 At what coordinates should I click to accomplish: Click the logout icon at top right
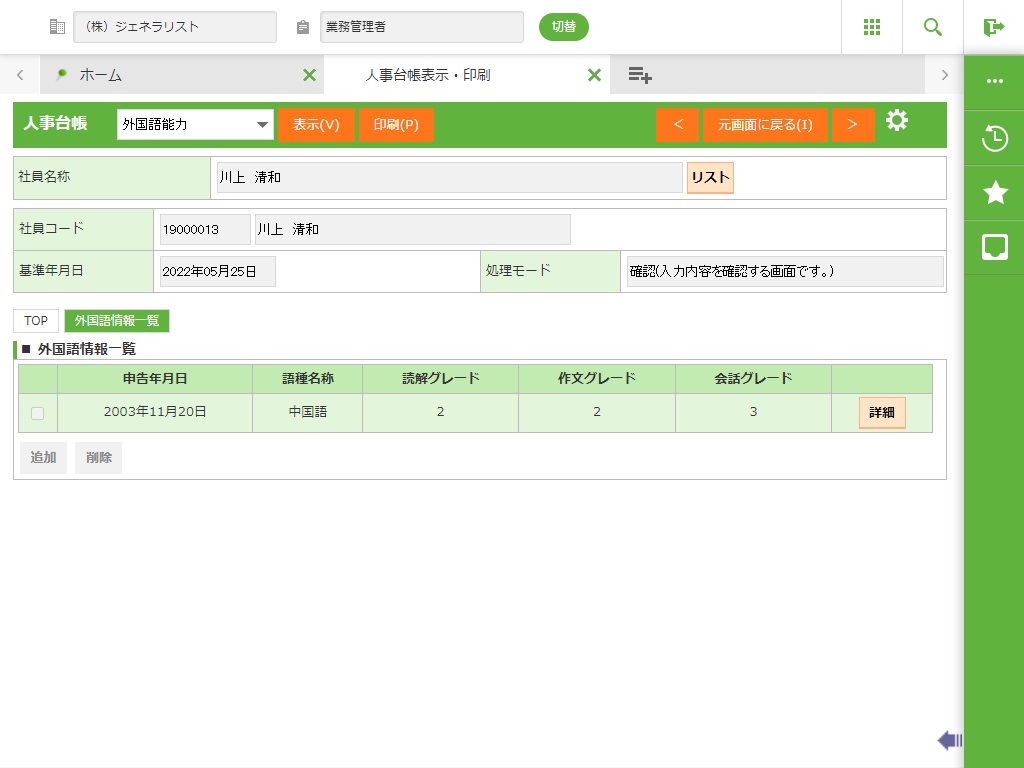coord(993,27)
